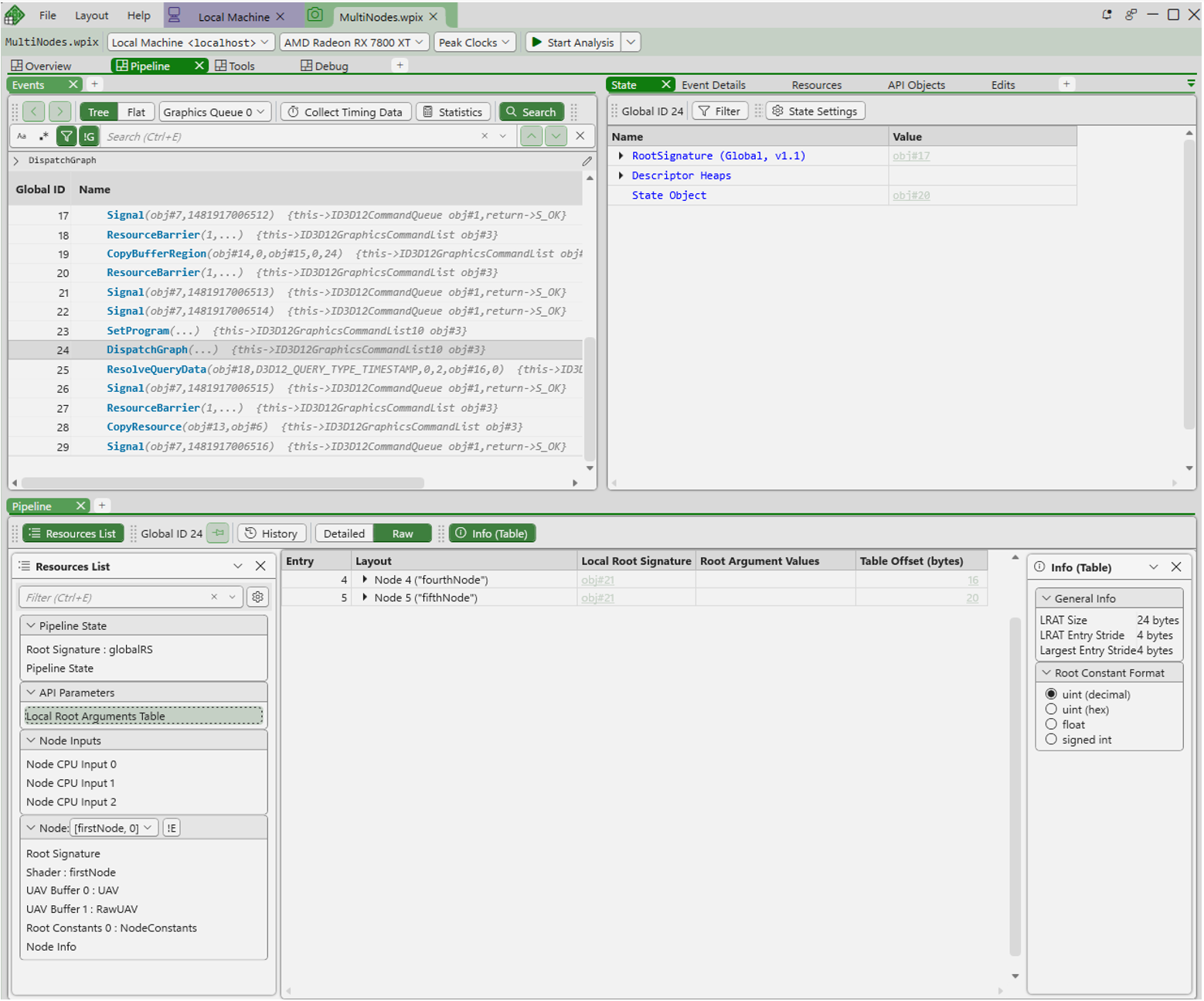Expand the RootSignature (Global, v1.1) row
1204x1001 pixels.
coord(621,156)
